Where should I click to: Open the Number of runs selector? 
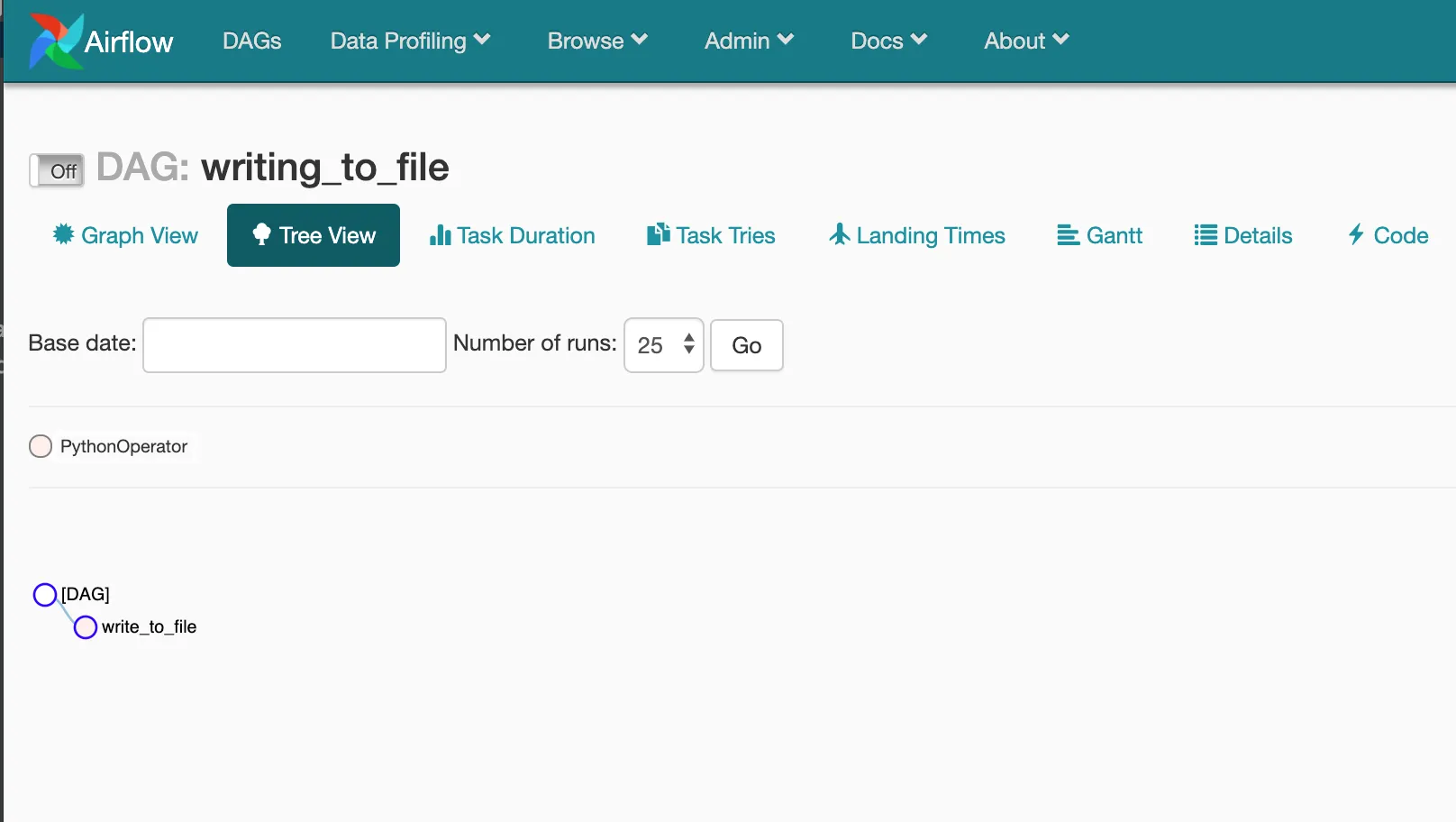pyautogui.click(x=664, y=345)
